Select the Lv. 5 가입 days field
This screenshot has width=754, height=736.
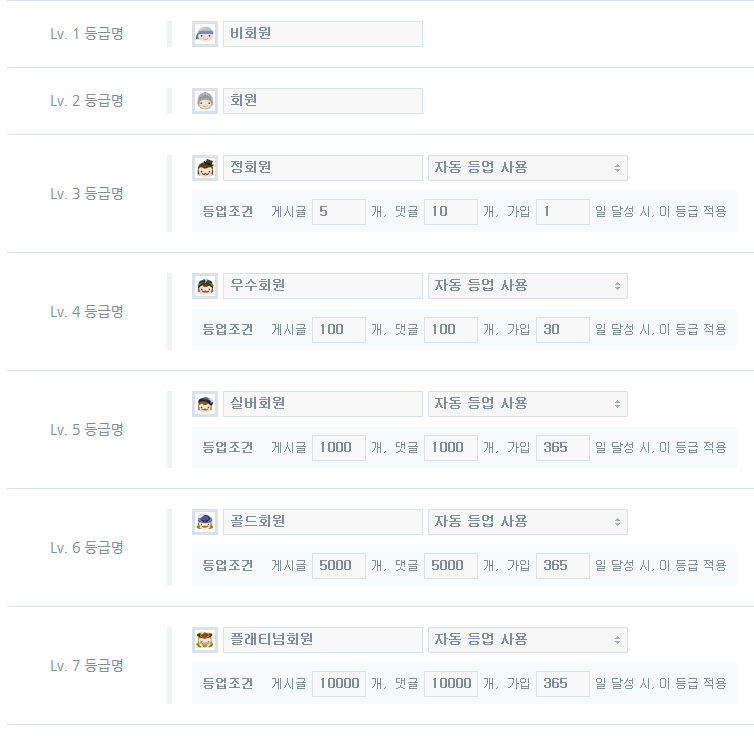point(562,448)
